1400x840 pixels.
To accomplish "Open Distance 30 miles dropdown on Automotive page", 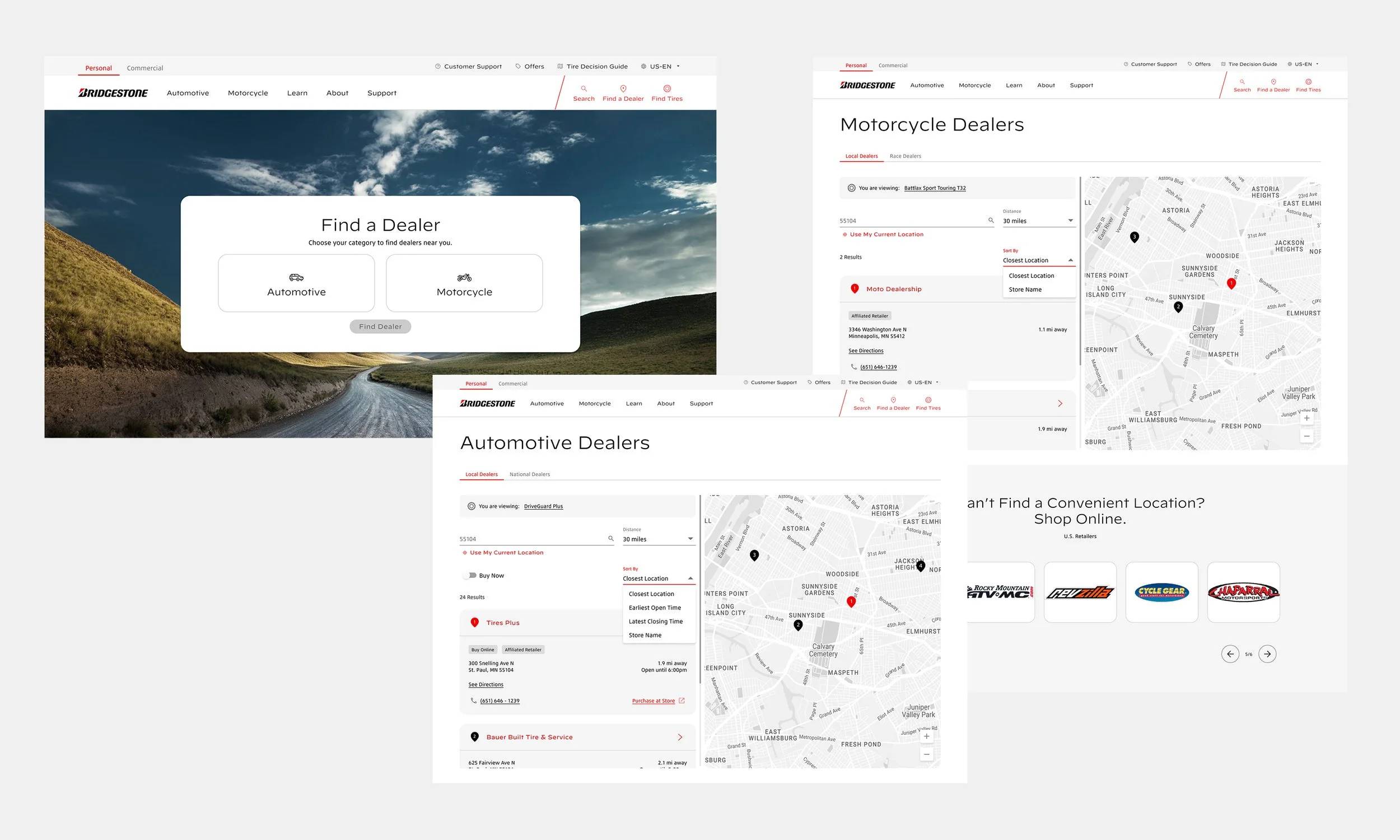I will [x=657, y=539].
